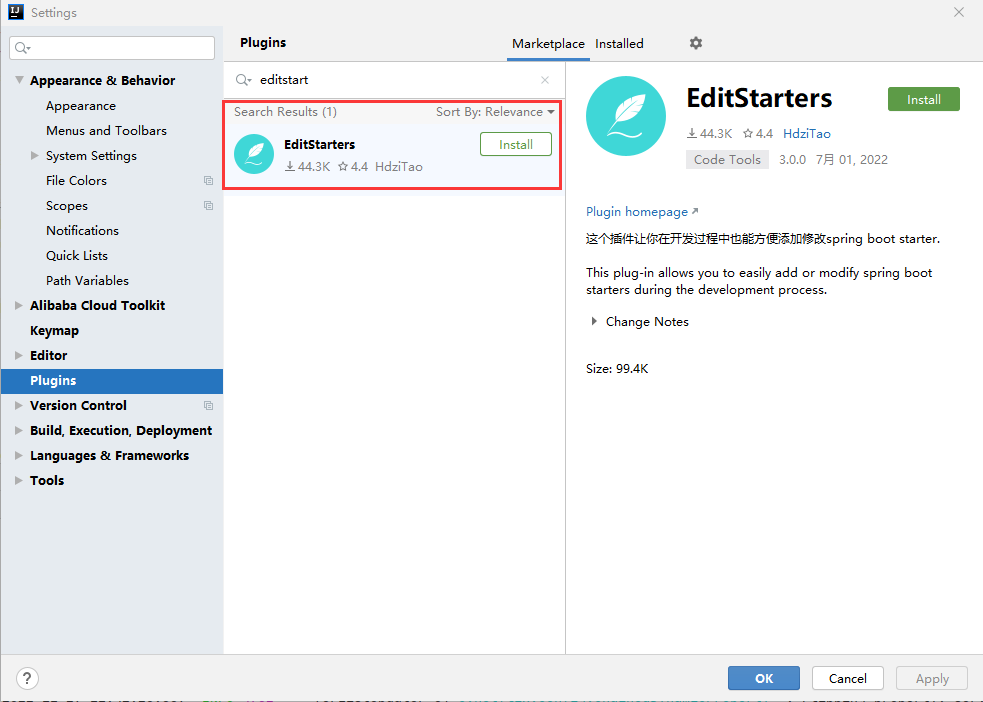The width and height of the screenshot is (983, 702).
Task: Expand the Alibaba Cloud Toolkit section
Action: coord(19,305)
